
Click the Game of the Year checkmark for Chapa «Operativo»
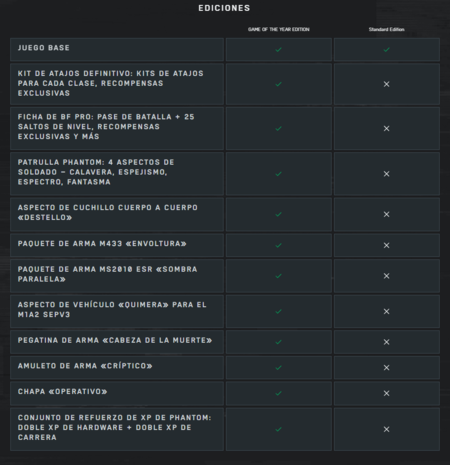coord(279,393)
